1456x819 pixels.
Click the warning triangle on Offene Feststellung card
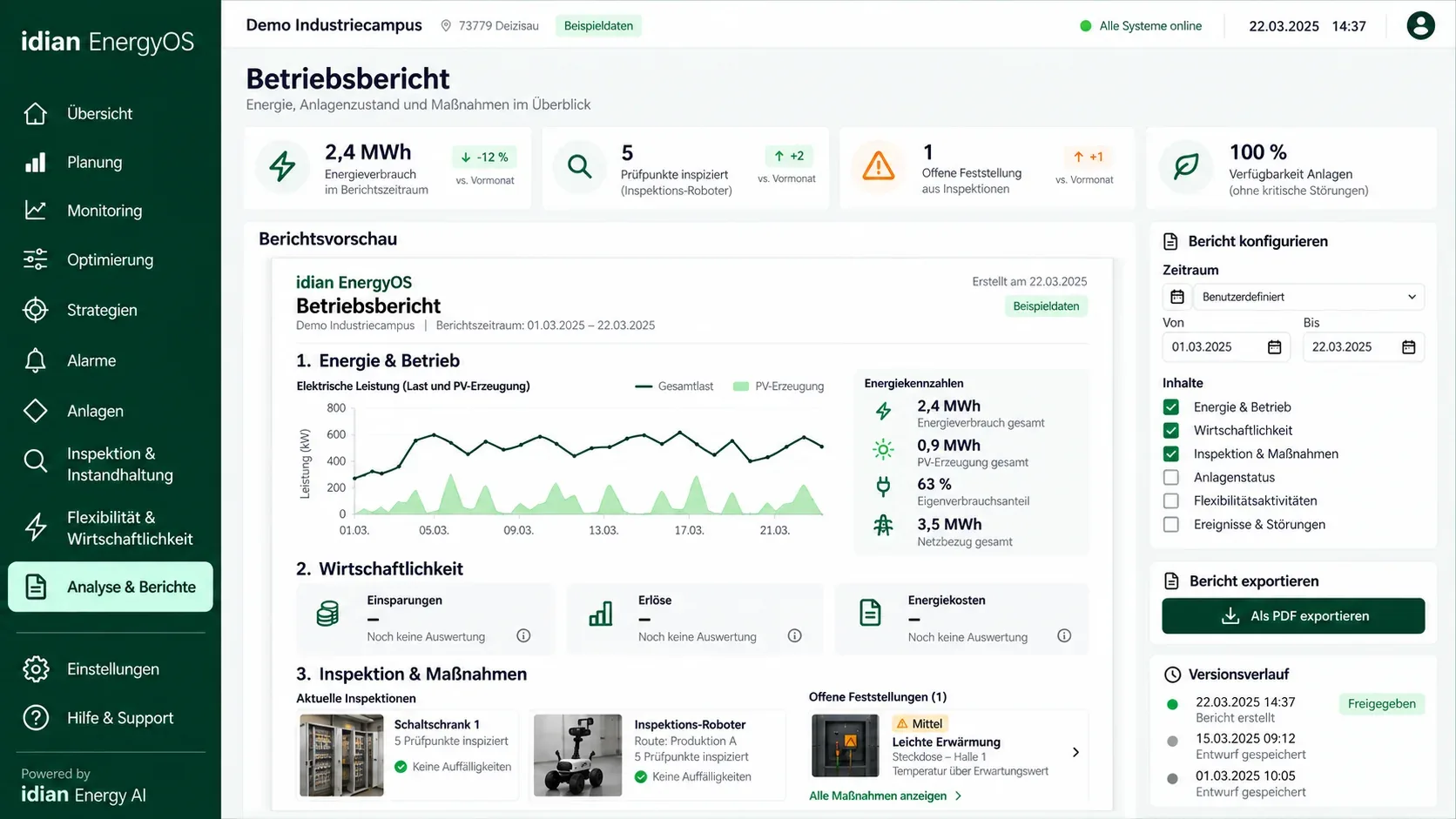point(878,166)
